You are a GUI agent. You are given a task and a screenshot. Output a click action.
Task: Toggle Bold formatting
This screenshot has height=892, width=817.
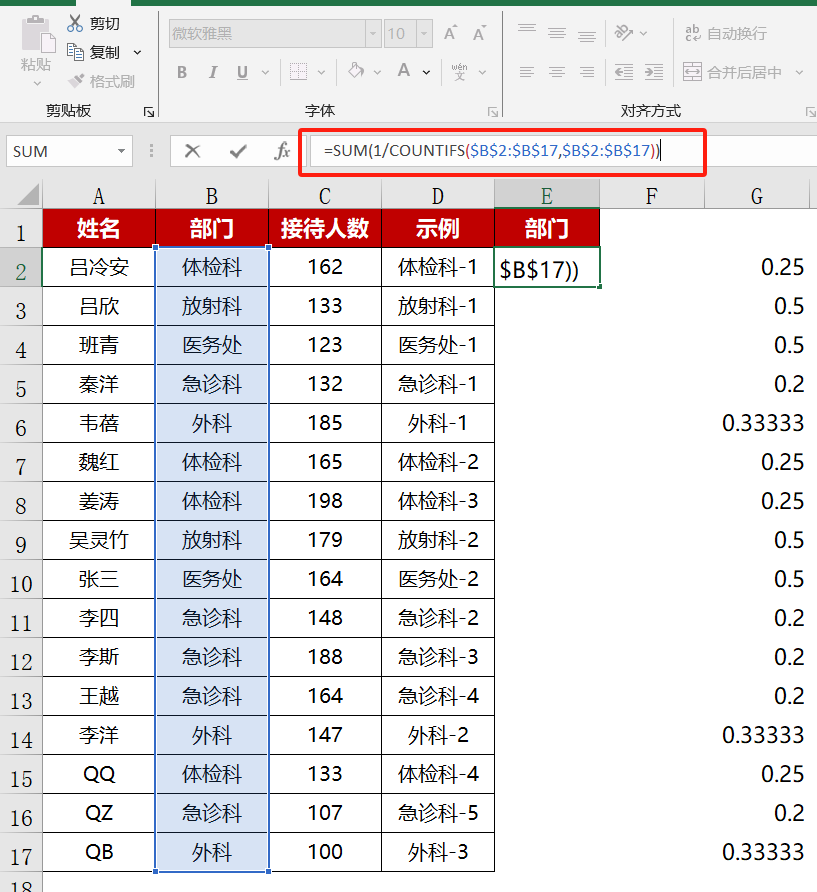[182, 72]
